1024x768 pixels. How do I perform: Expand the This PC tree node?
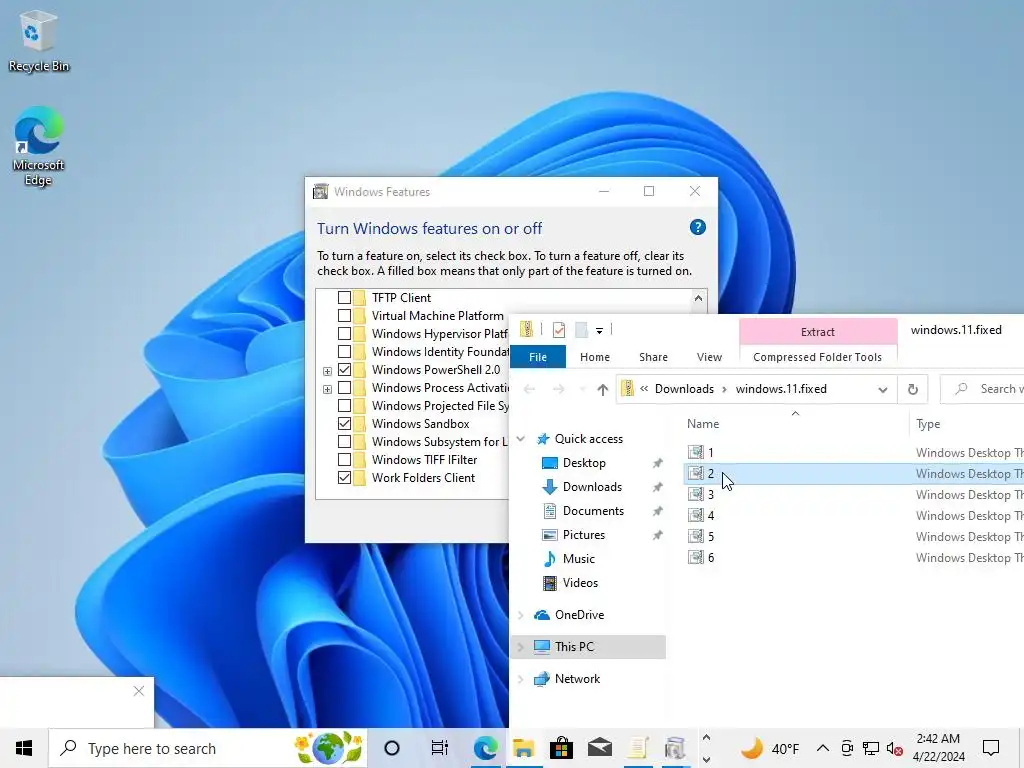(x=520, y=647)
